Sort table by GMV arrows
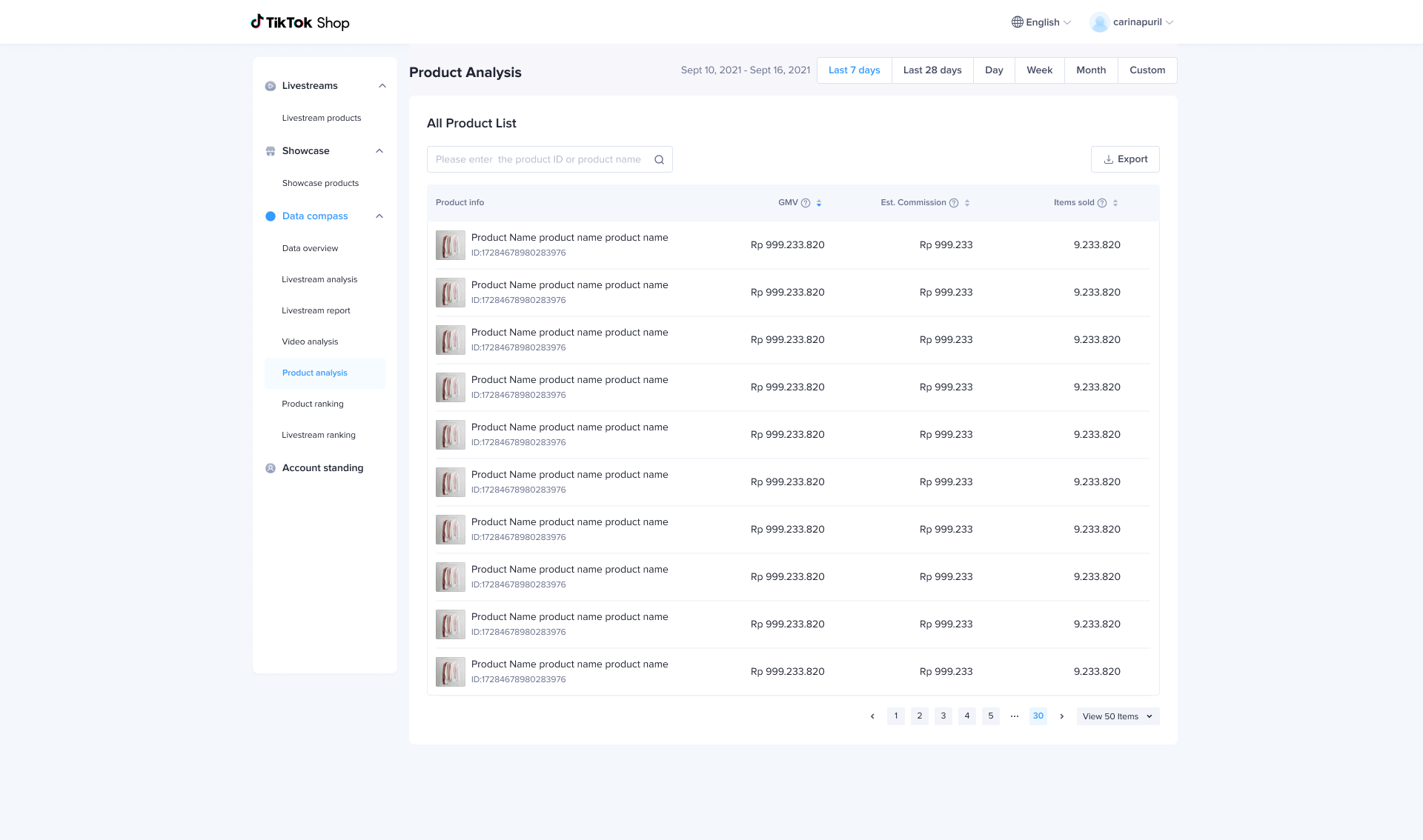The width and height of the screenshot is (1423, 840). tap(819, 203)
